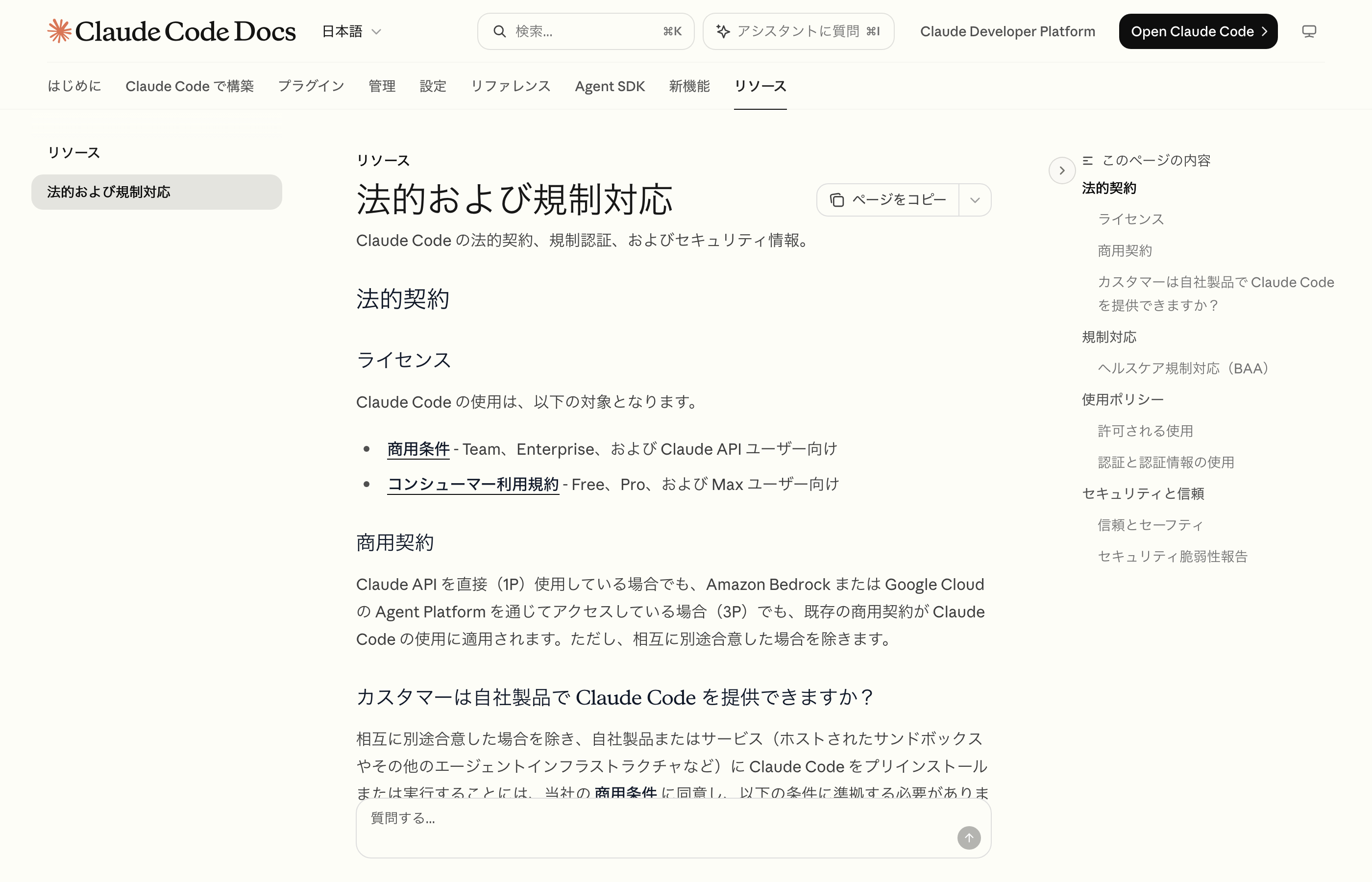The image size is (1372, 882).
Task: Jump to 商用契約 in page contents
Action: 1125,251
